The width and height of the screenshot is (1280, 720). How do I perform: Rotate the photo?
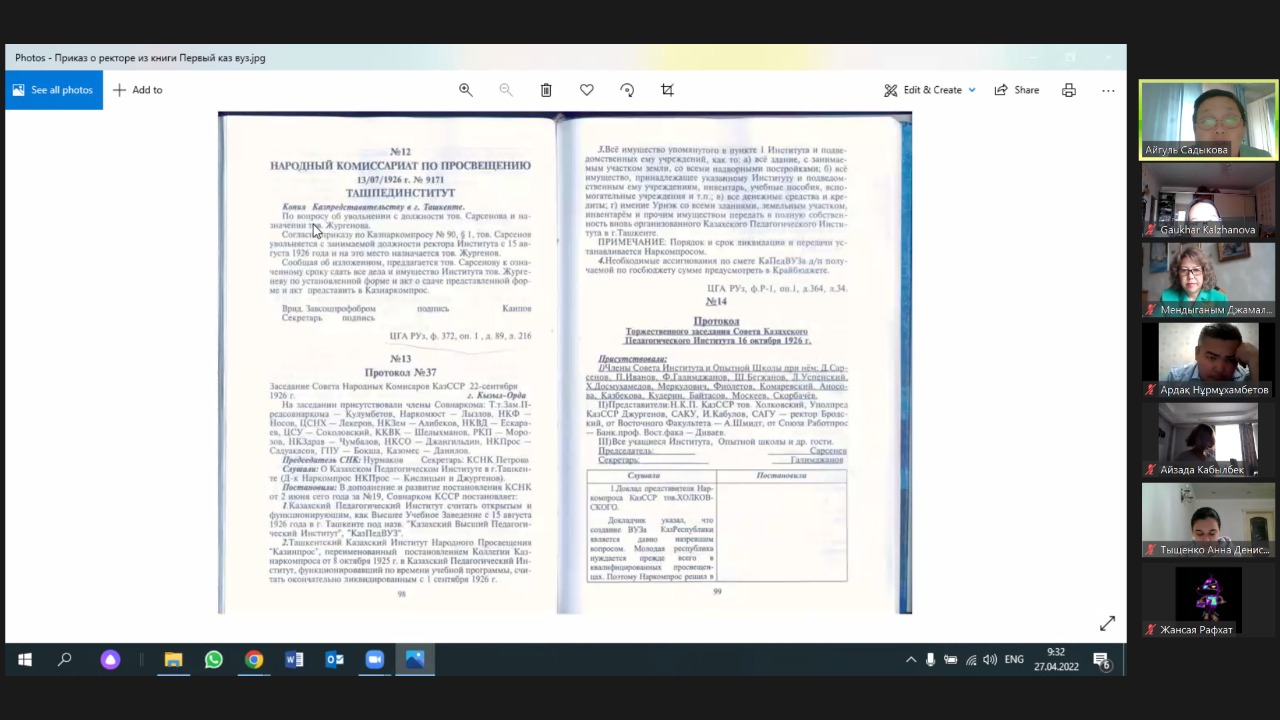click(x=627, y=90)
